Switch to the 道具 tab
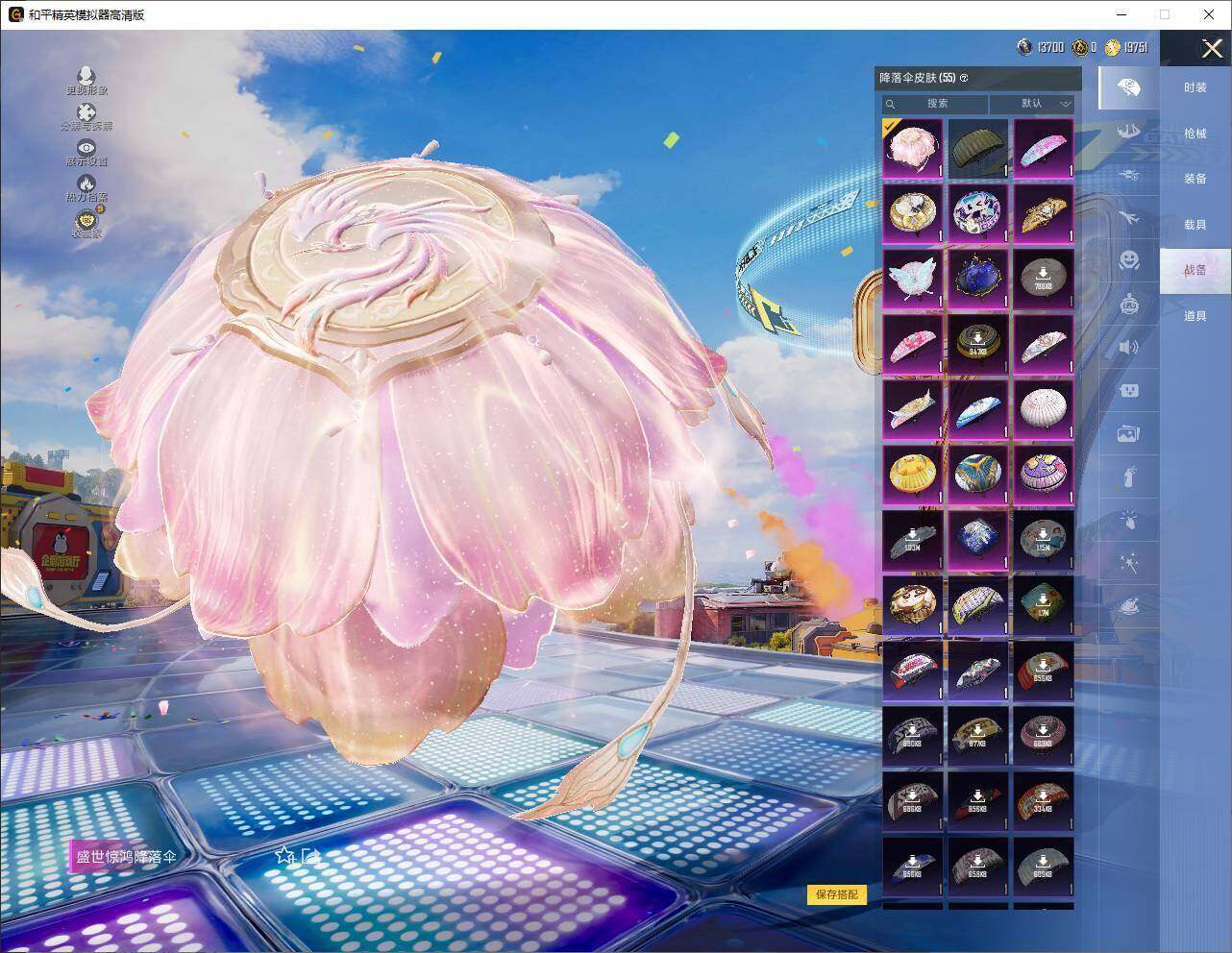Image resolution: width=1232 pixels, height=953 pixels. tap(1195, 316)
